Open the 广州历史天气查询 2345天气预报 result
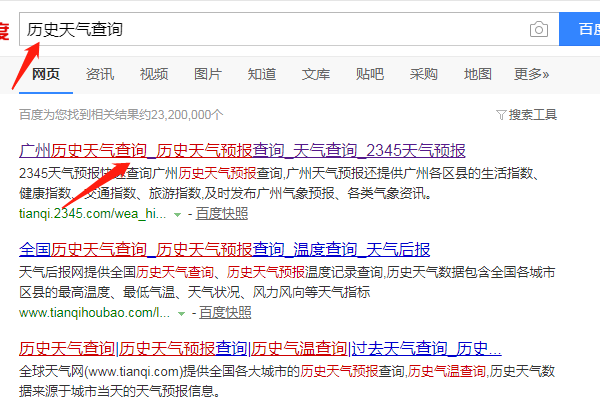The height and width of the screenshot is (400, 600). (x=242, y=150)
